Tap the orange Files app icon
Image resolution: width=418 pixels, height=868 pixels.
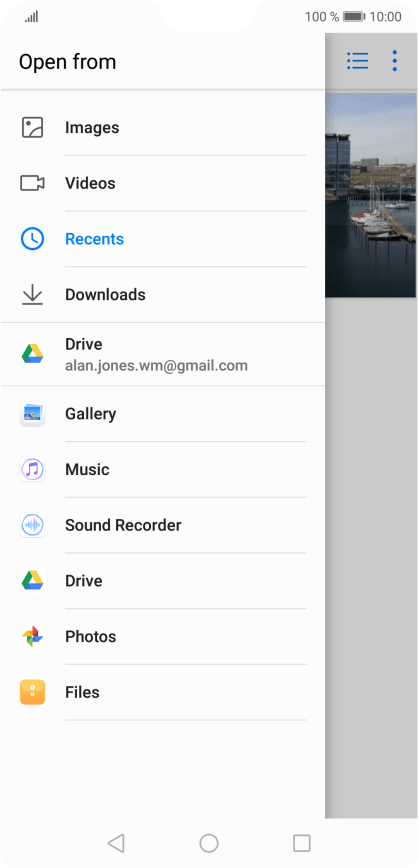(32, 692)
